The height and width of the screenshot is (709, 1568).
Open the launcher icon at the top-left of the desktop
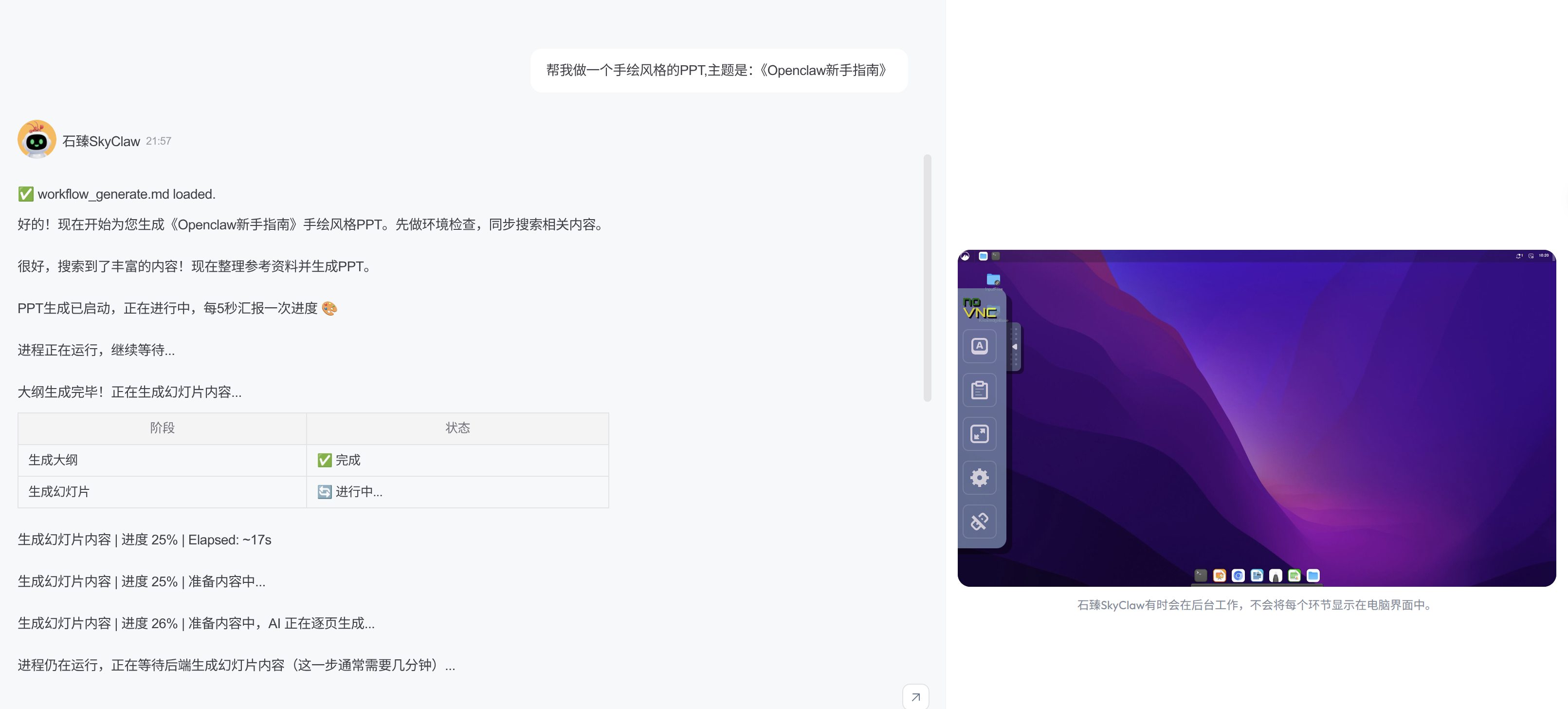click(966, 257)
